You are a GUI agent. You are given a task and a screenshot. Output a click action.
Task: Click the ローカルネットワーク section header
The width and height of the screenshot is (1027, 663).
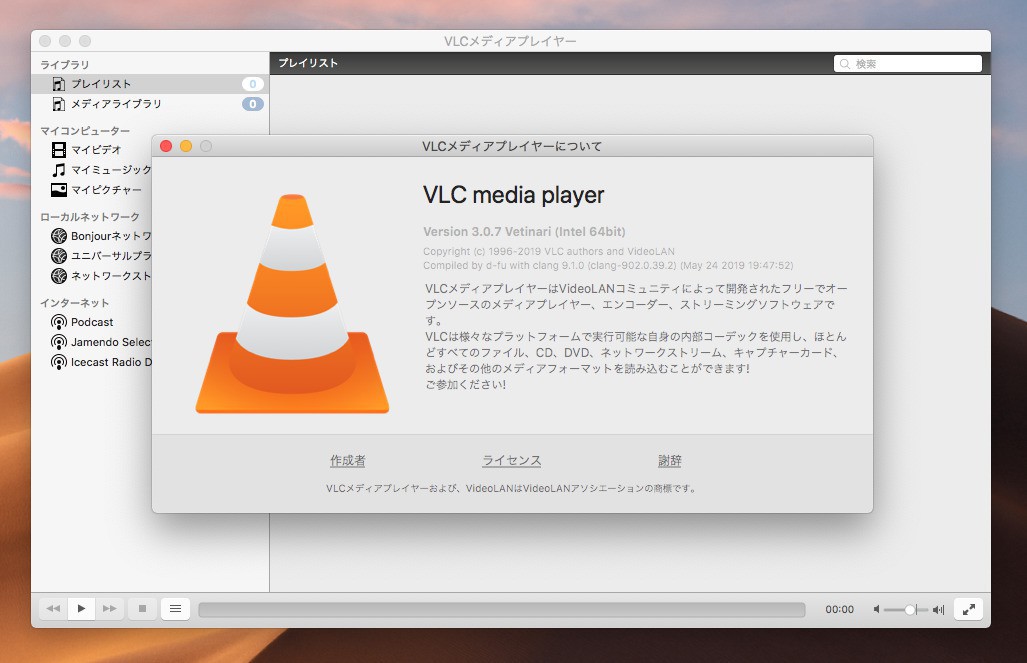(90, 216)
